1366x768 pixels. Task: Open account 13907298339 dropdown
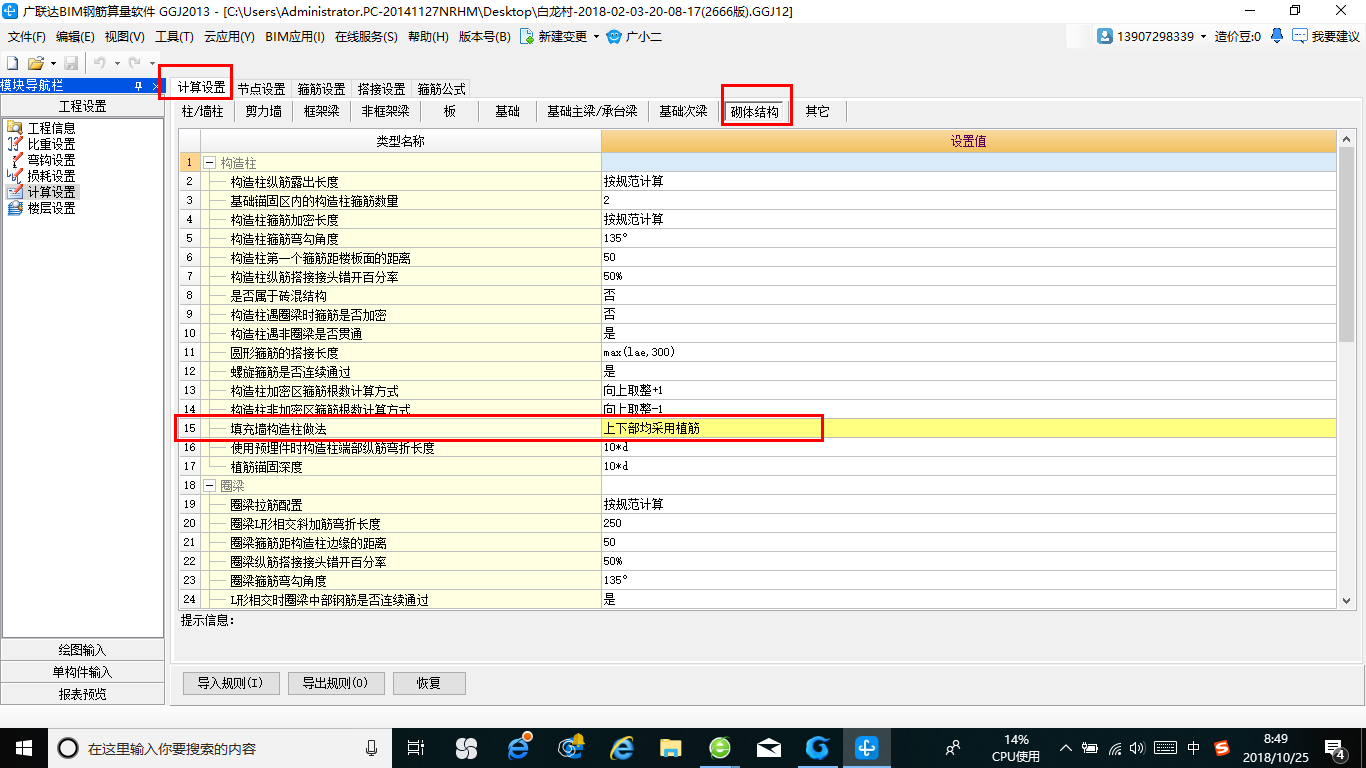[x=1204, y=36]
